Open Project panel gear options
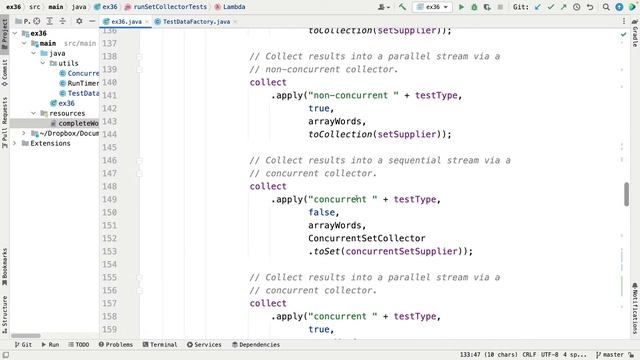The image size is (640, 360). (79, 21)
